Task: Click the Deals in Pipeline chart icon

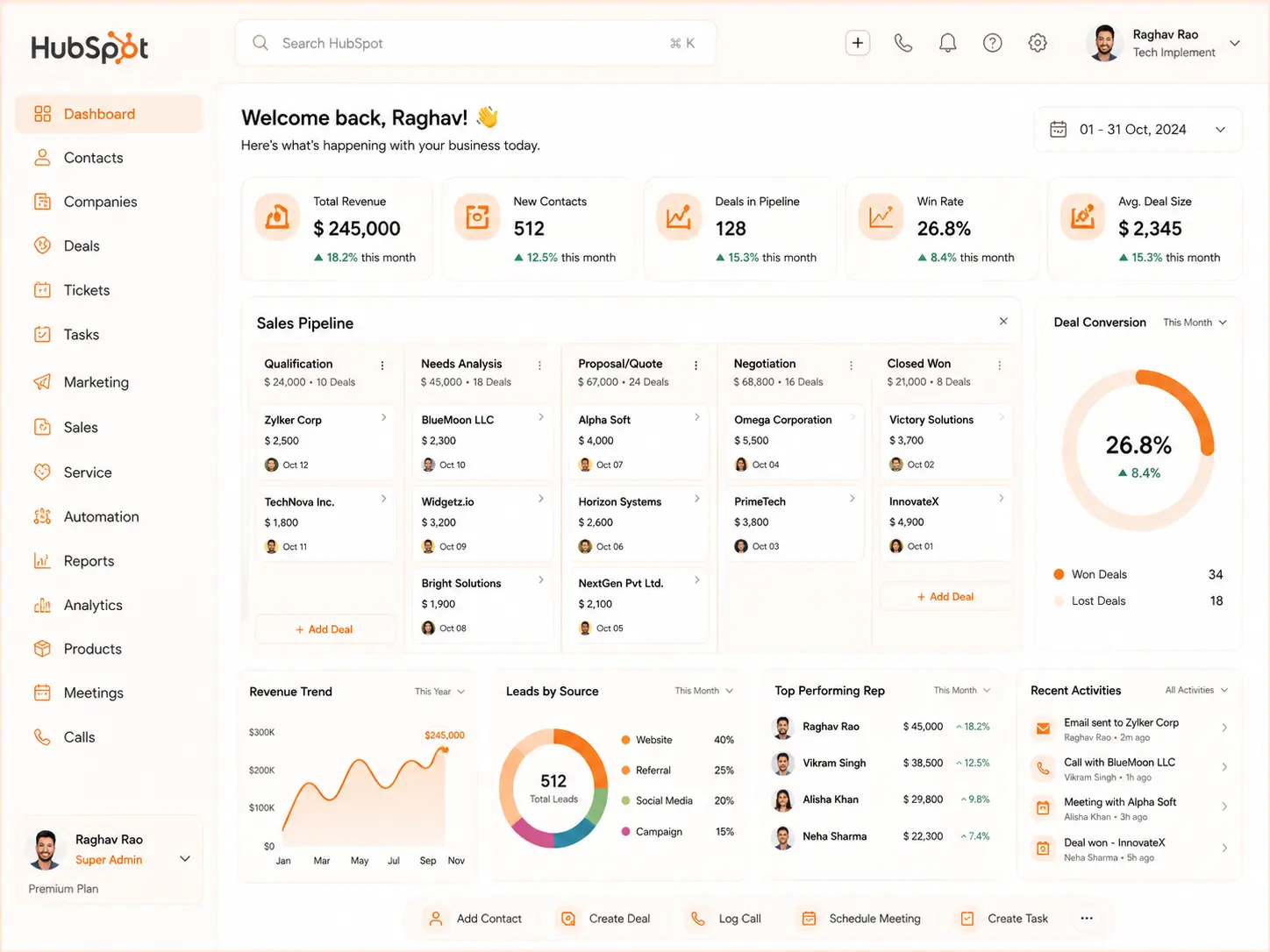Action: point(679,217)
